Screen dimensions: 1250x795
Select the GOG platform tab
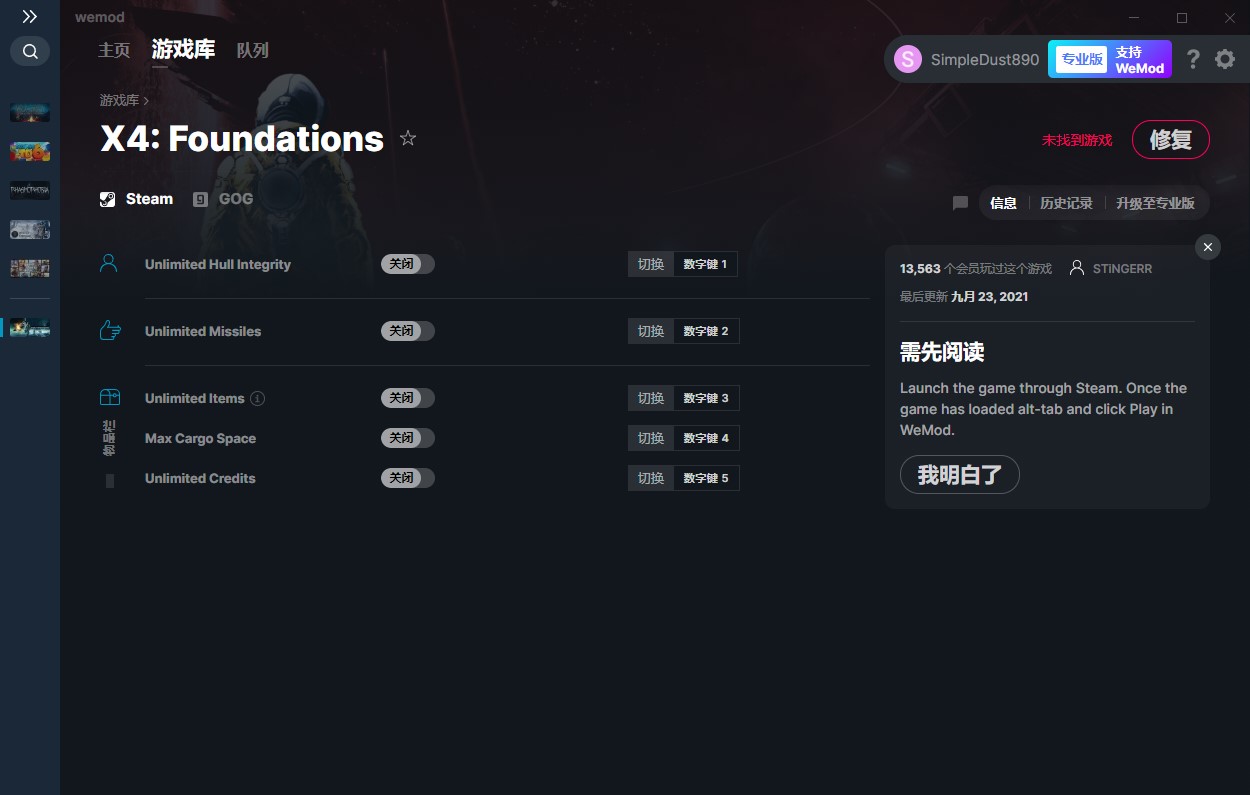[223, 199]
